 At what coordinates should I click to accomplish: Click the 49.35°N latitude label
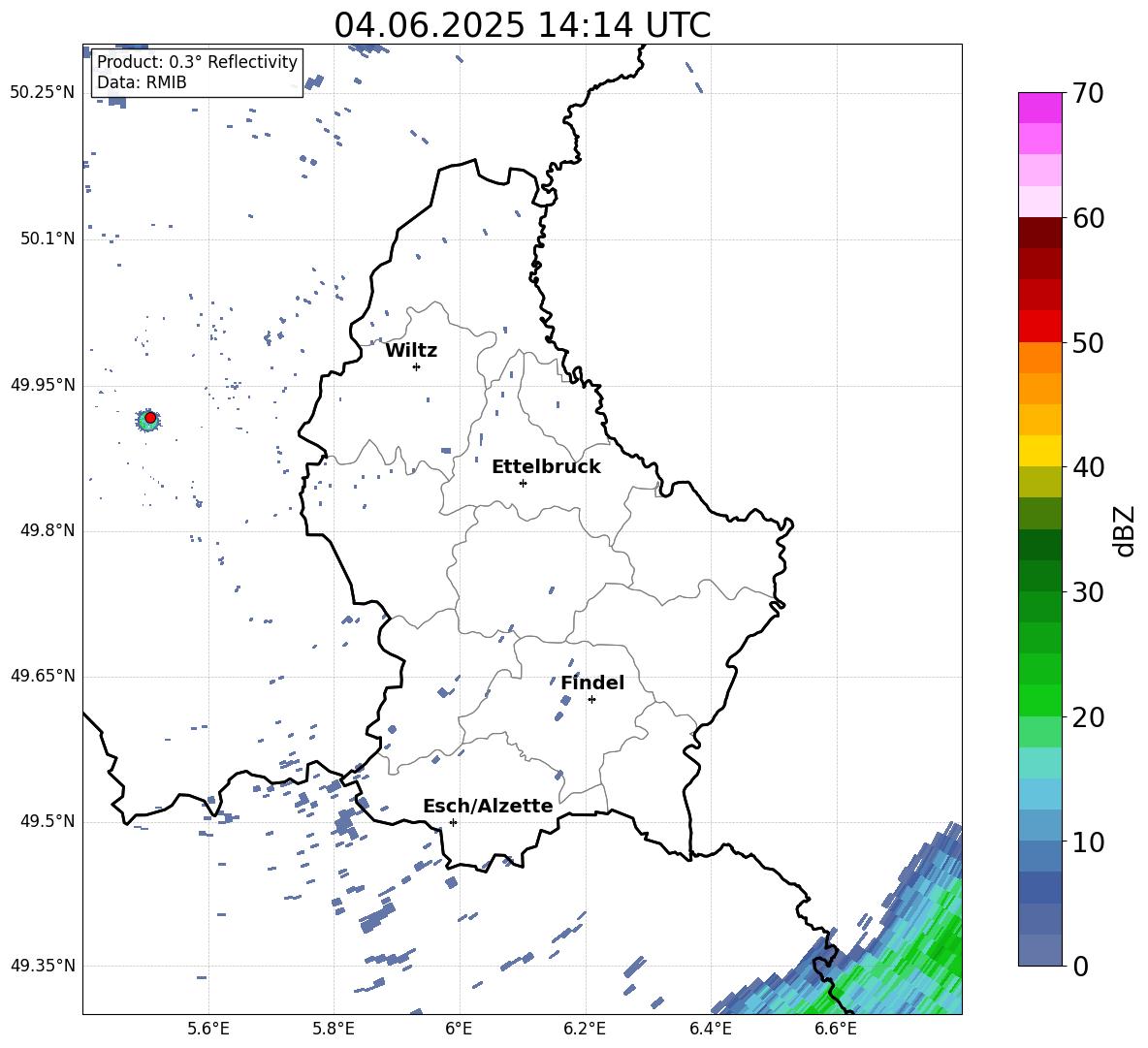[x=43, y=966]
